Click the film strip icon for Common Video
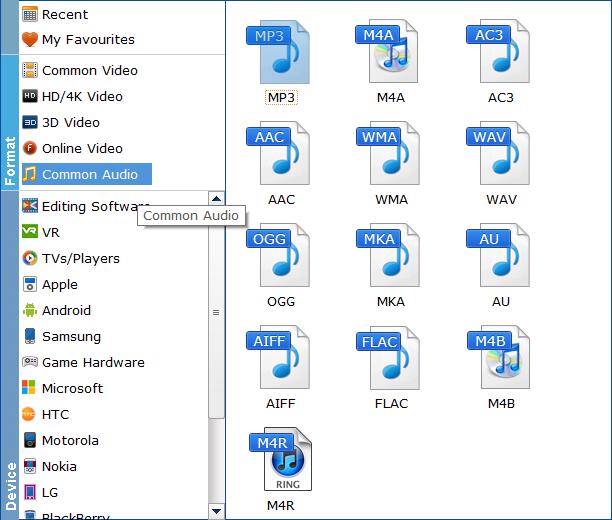The height and width of the screenshot is (520, 612). tap(30, 70)
